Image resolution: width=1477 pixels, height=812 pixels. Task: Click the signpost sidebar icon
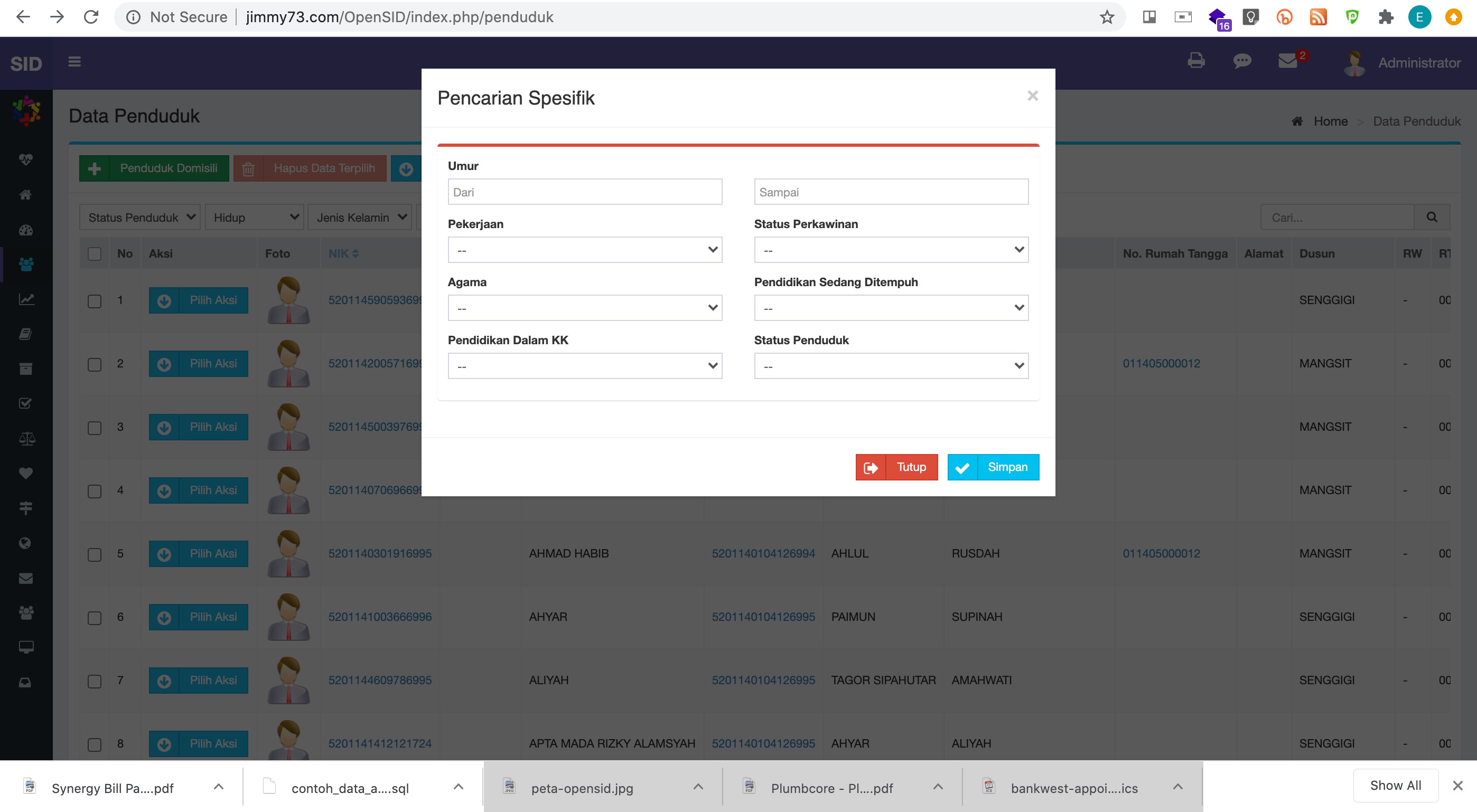point(26,508)
